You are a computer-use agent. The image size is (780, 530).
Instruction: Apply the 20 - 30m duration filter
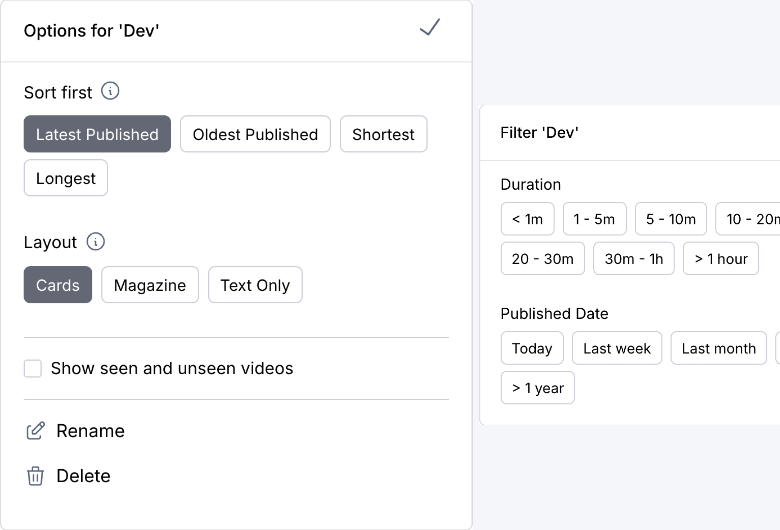[542, 258]
